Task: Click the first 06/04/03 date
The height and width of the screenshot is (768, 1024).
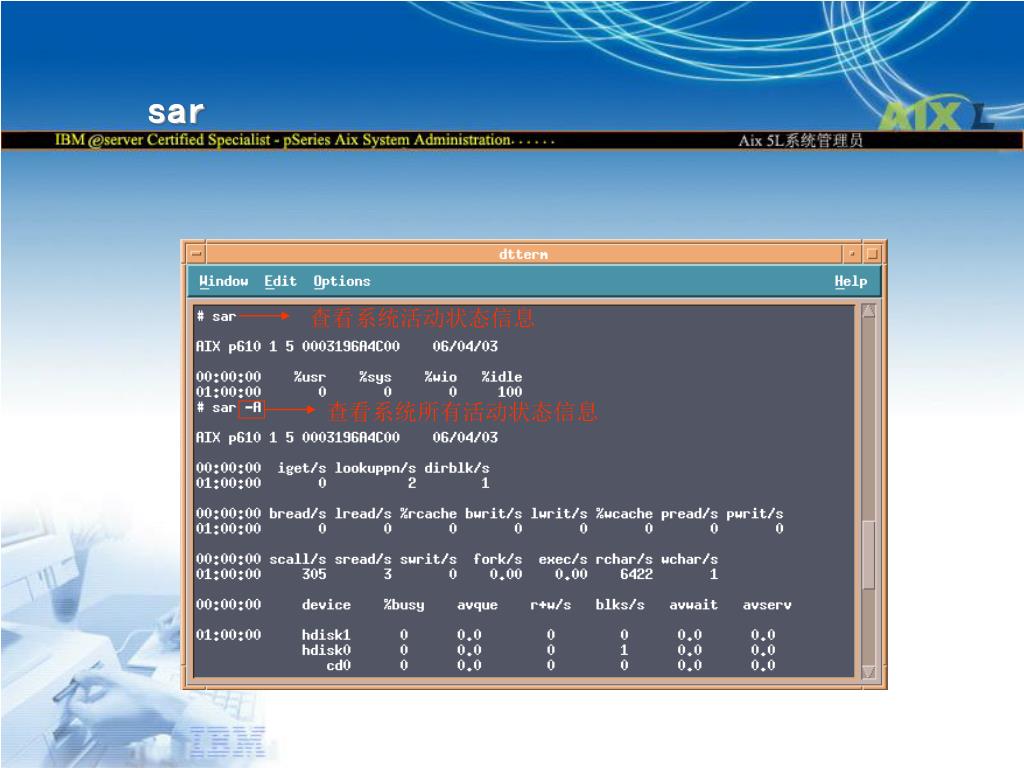Action: click(x=465, y=346)
